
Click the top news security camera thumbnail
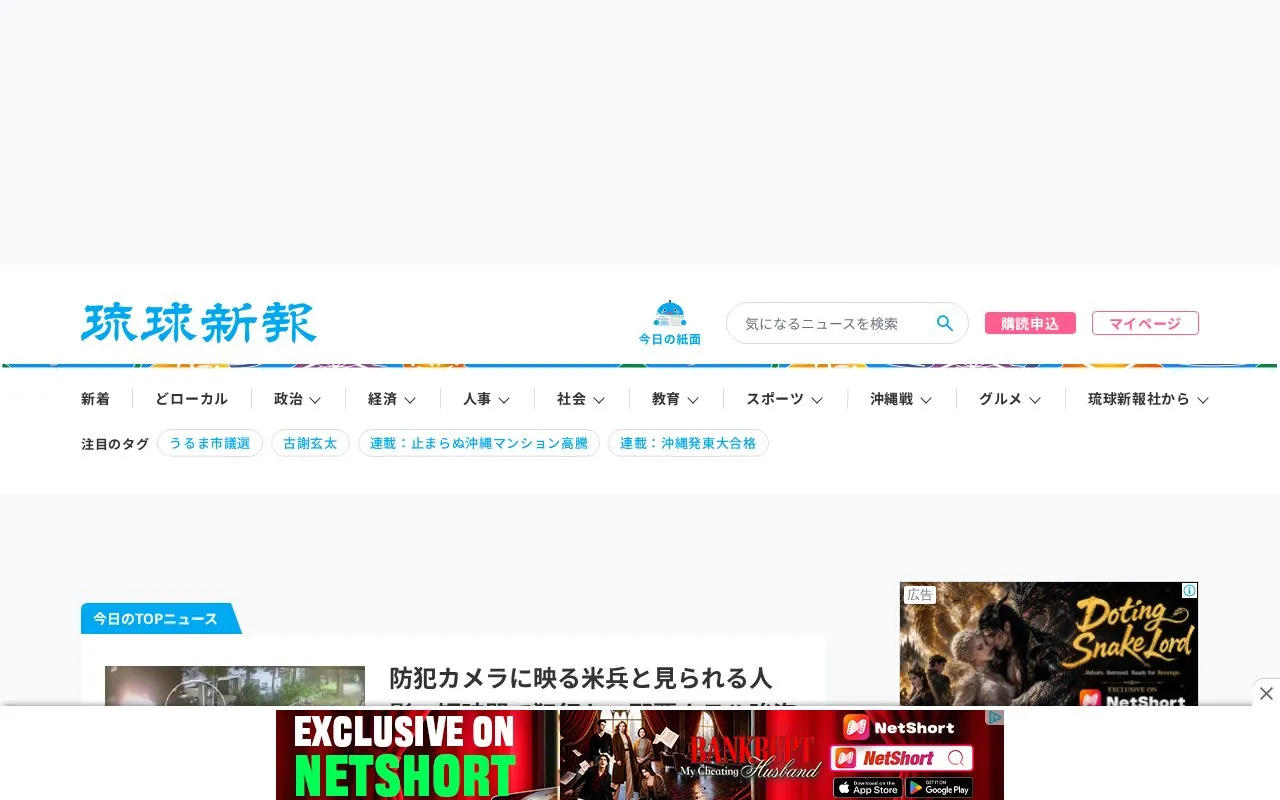[235, 686]
